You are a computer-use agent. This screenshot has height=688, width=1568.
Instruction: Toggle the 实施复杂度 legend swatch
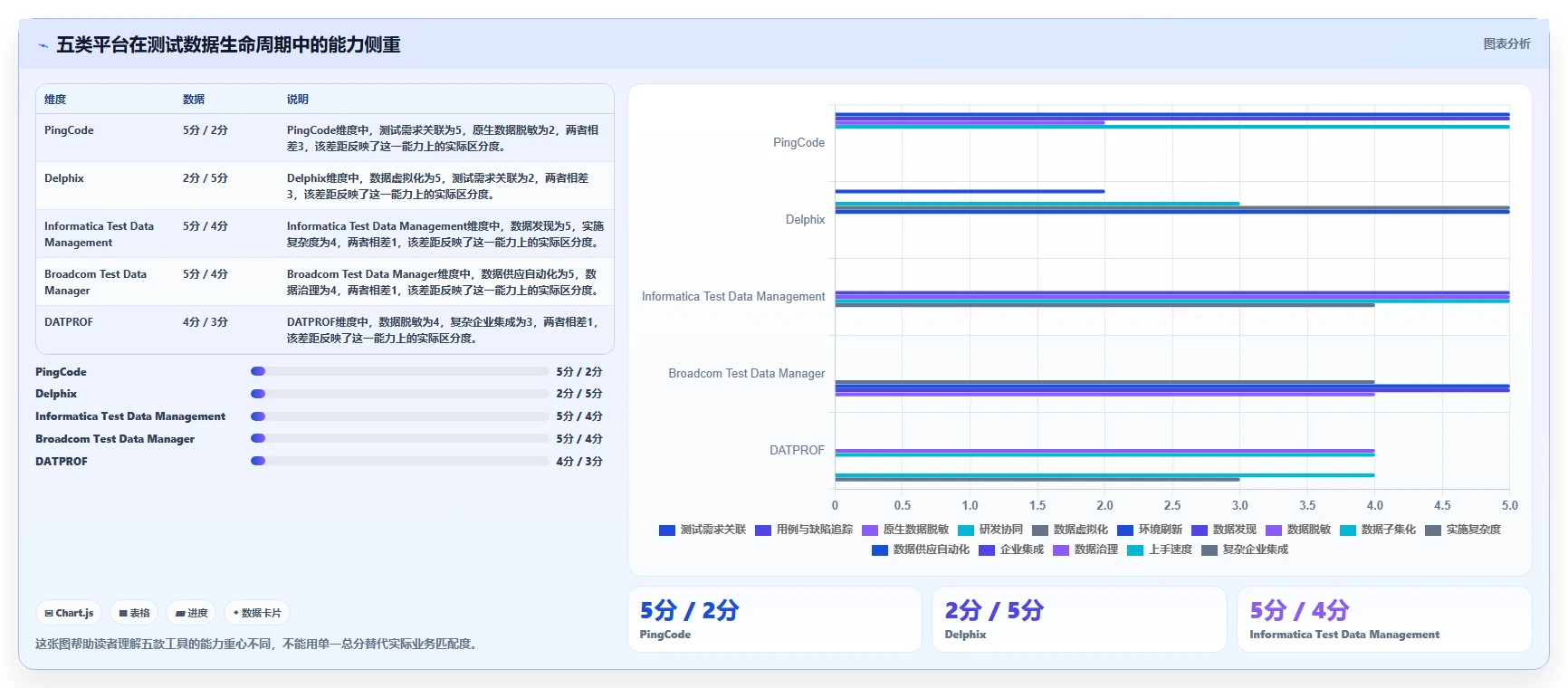(1433, 530)
